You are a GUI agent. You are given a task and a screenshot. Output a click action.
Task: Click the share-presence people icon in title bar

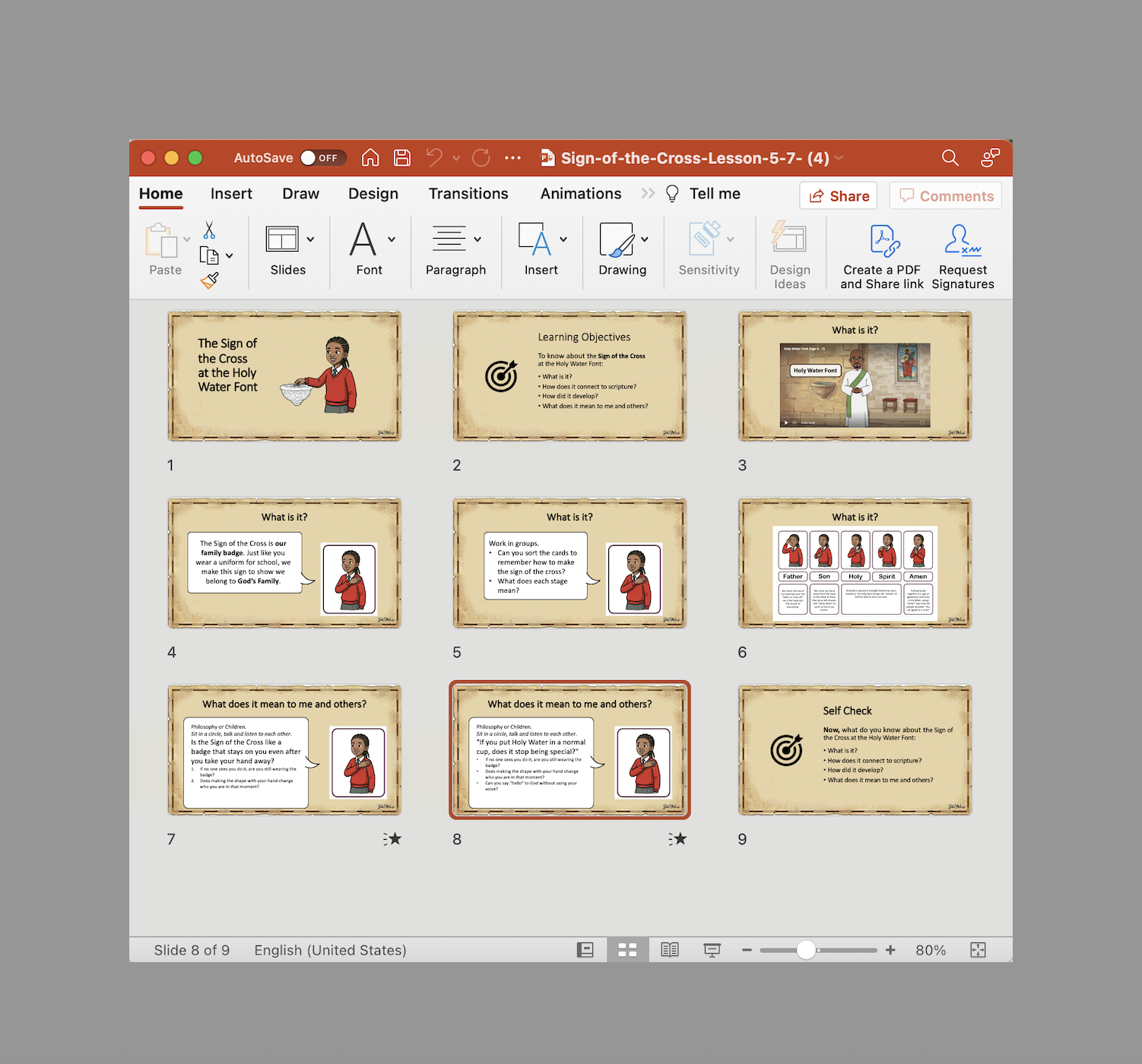pos(990,157)
